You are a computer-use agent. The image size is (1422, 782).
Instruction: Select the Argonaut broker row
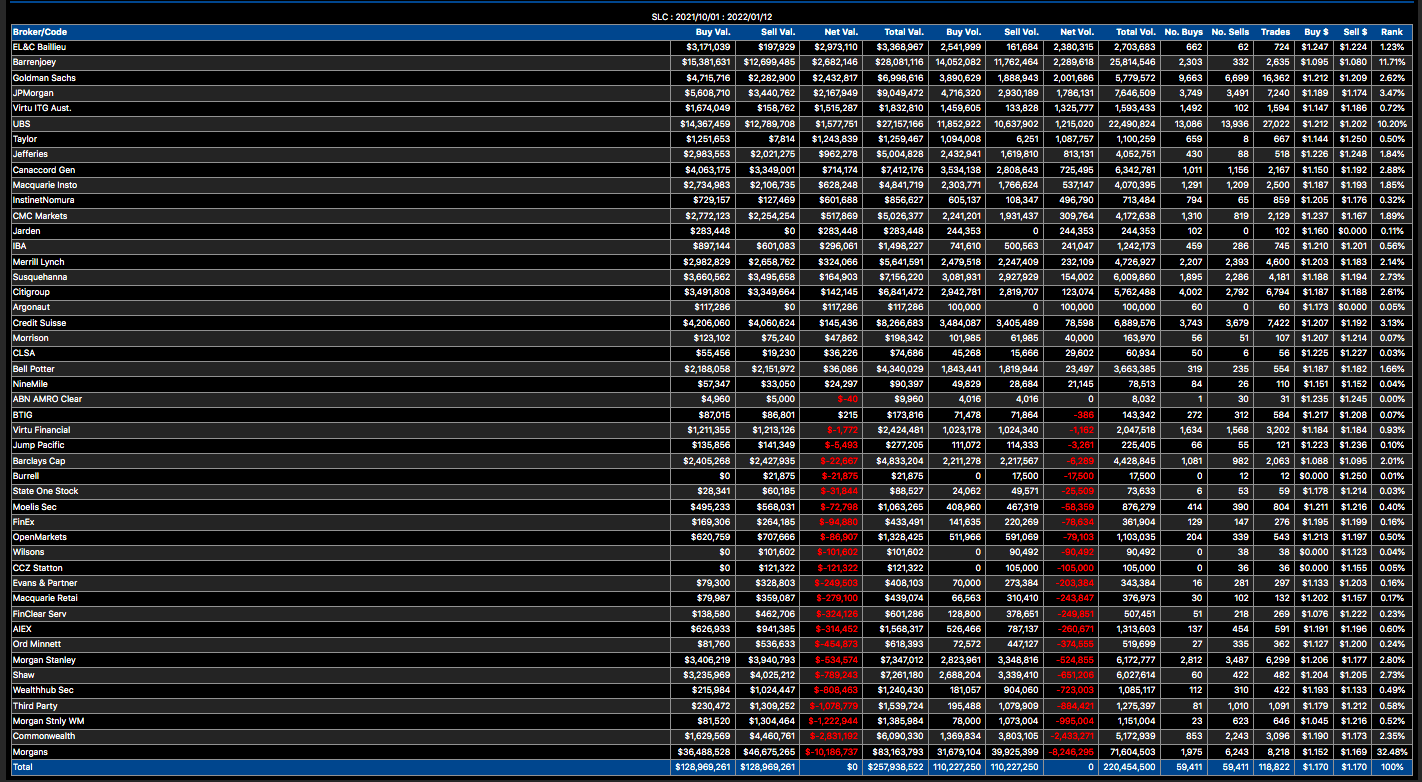coord(709,307)
